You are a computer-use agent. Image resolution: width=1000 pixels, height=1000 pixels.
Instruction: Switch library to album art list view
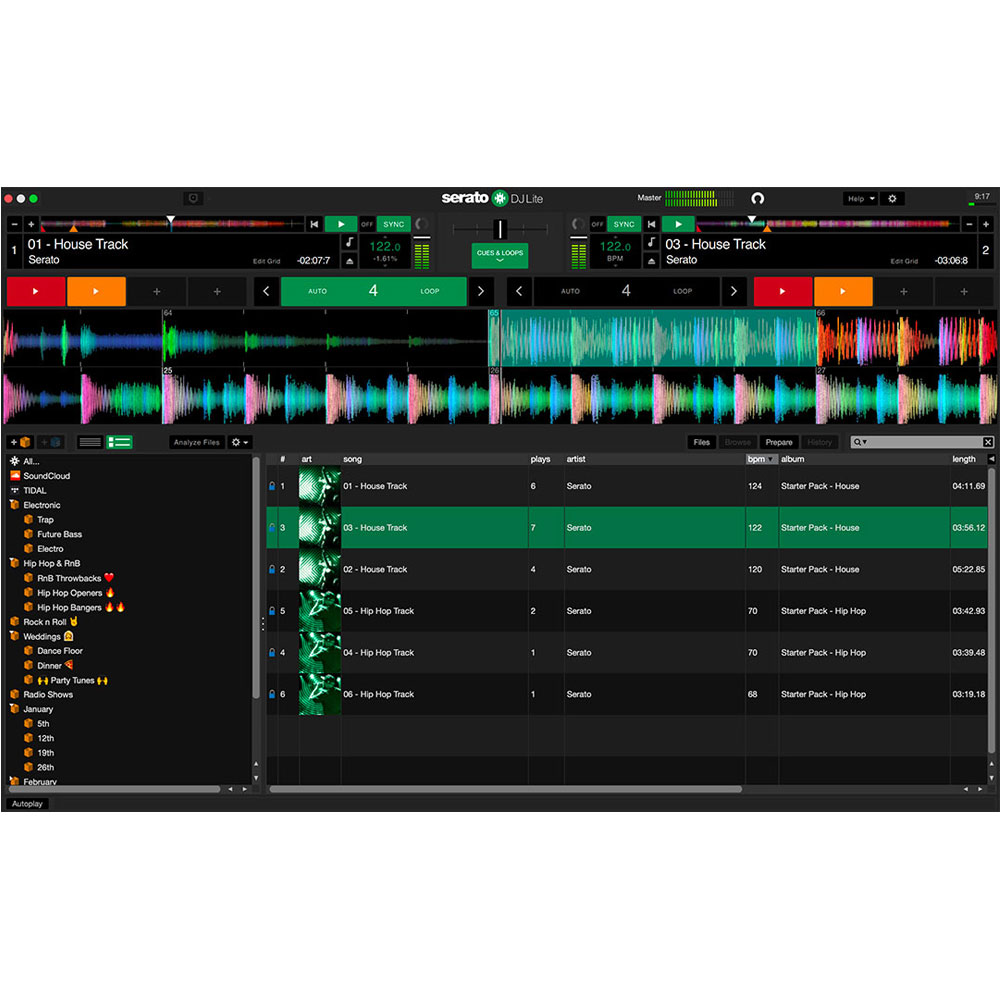(x=119, y=442)
